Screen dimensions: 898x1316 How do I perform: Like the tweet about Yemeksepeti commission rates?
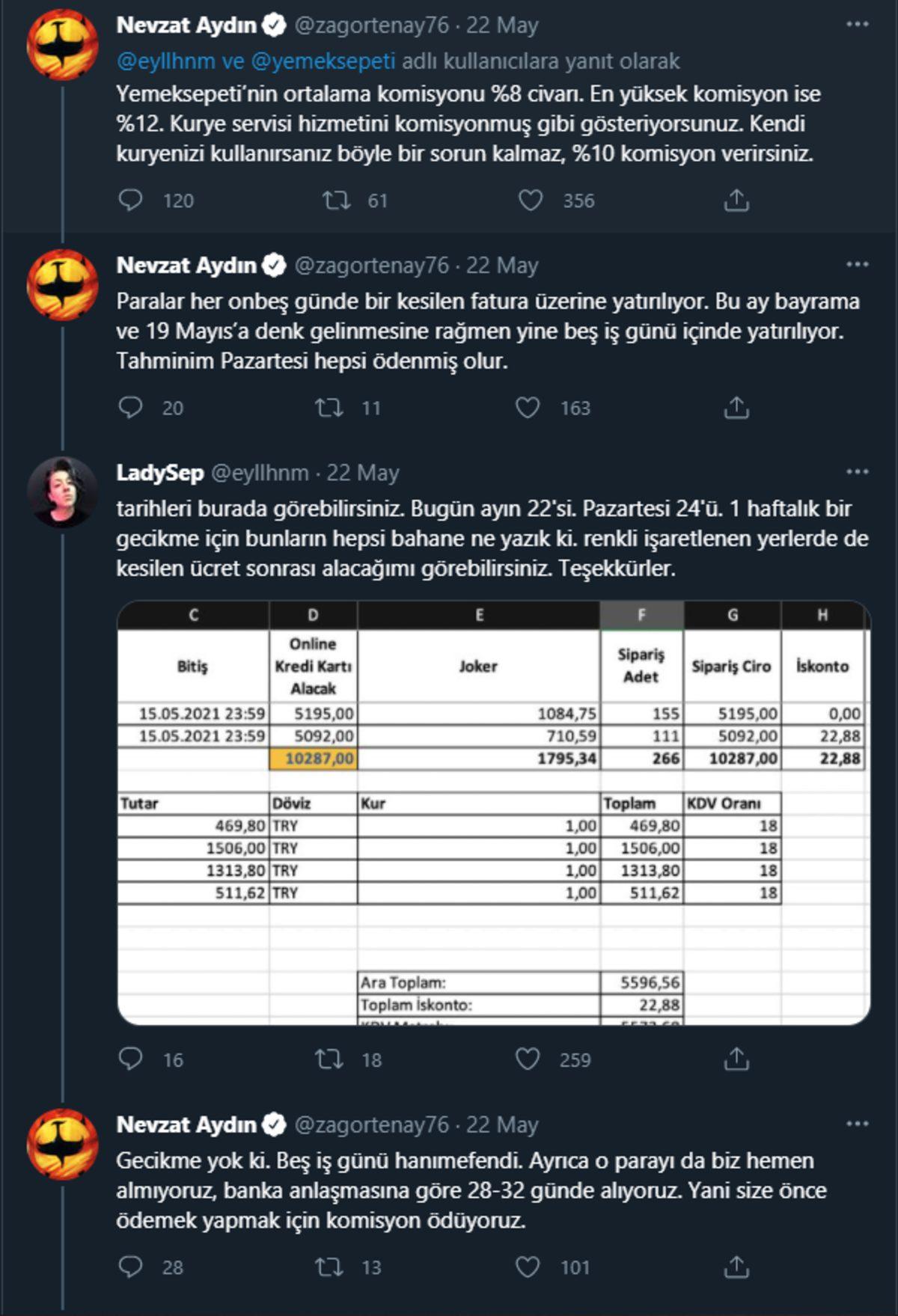[x=531, y=200]
